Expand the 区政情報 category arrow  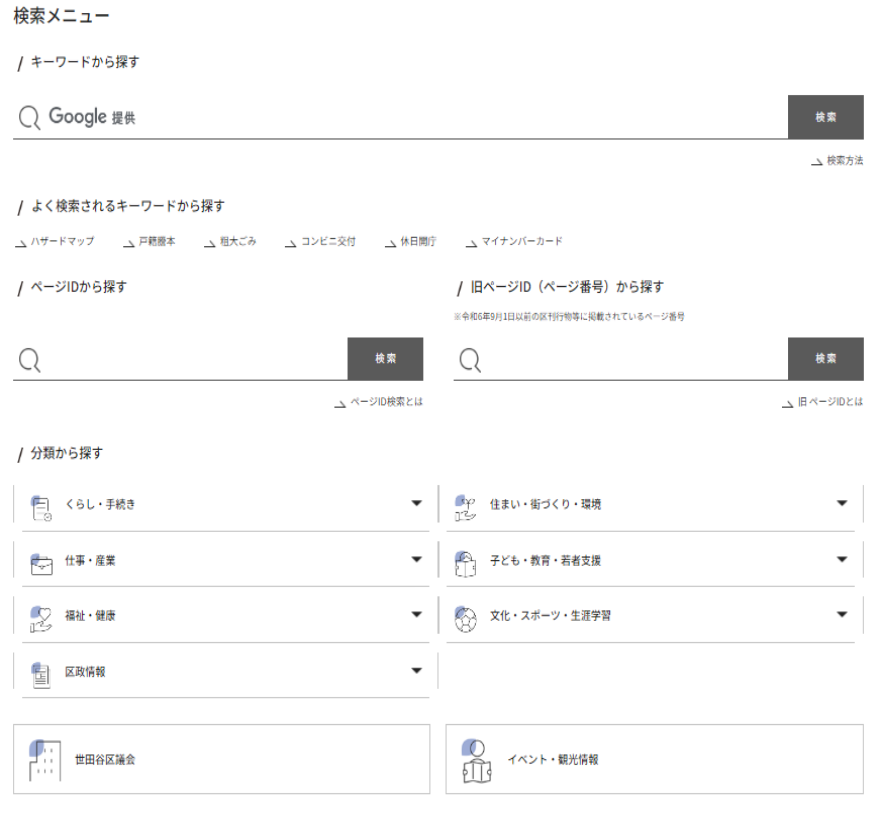coord(417,671)
